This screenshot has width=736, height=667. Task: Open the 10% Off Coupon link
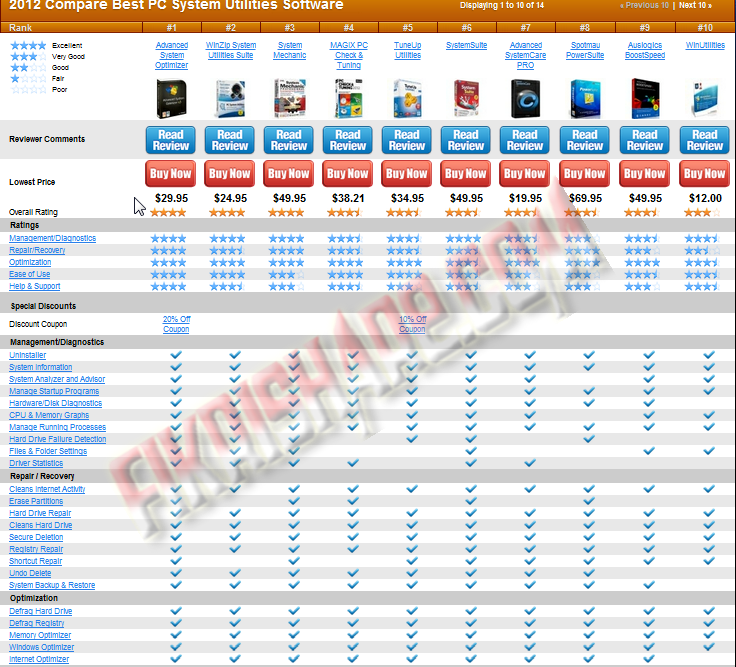(413, 324)
